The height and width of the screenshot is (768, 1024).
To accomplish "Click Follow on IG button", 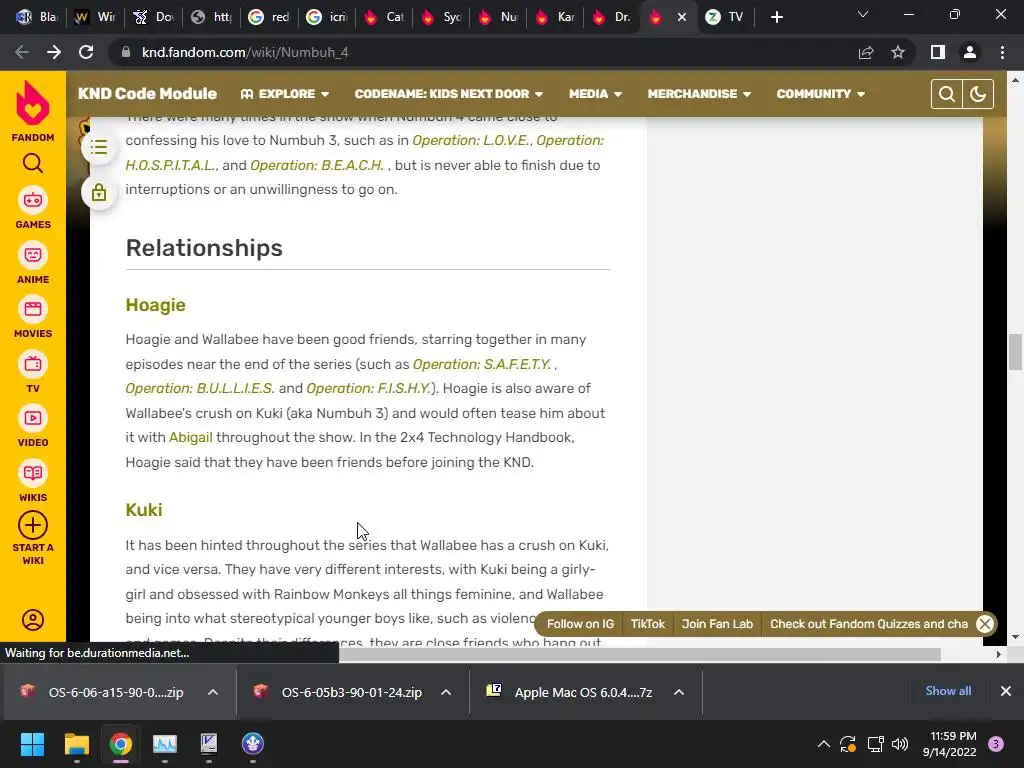I will (580, 624).
